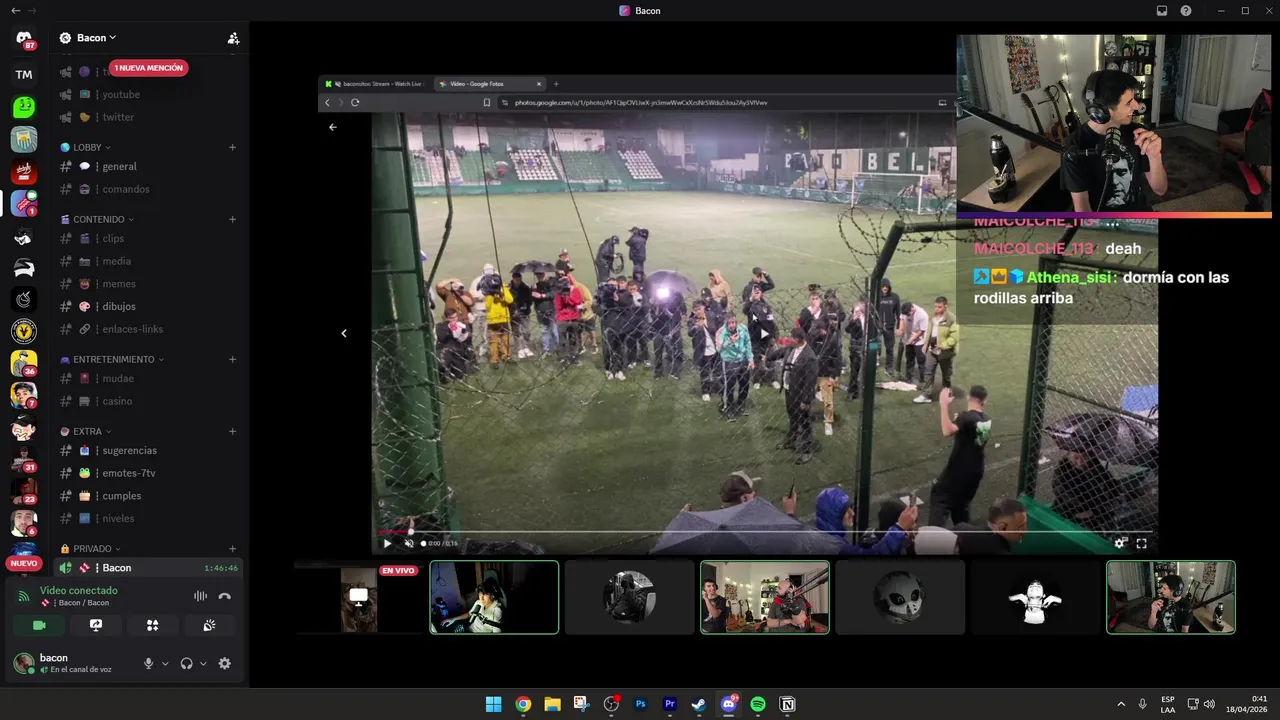Create channel in LOBBY category

(232, 147)
